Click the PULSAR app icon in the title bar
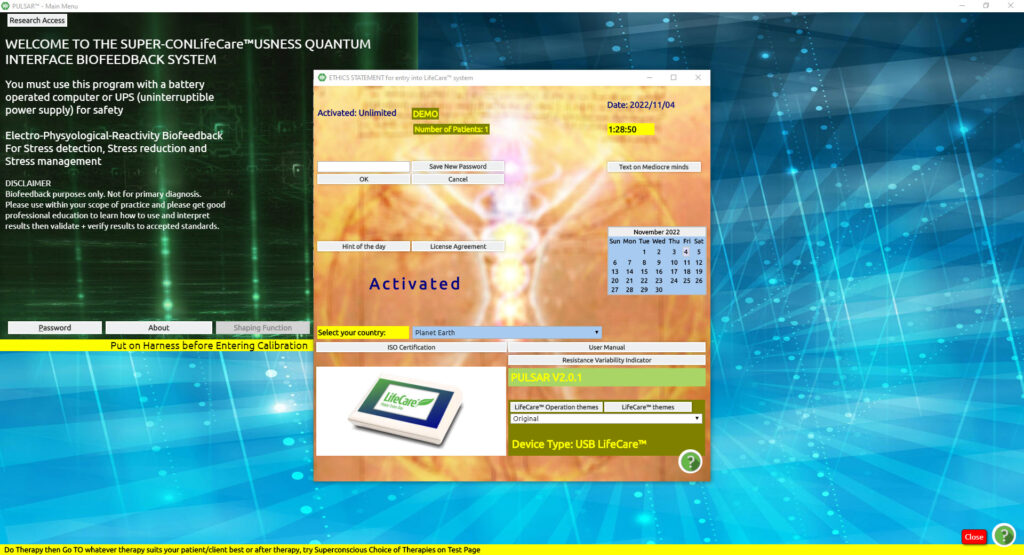The height and width of the screenshot is (555, 1024). (x=6, y=6)
